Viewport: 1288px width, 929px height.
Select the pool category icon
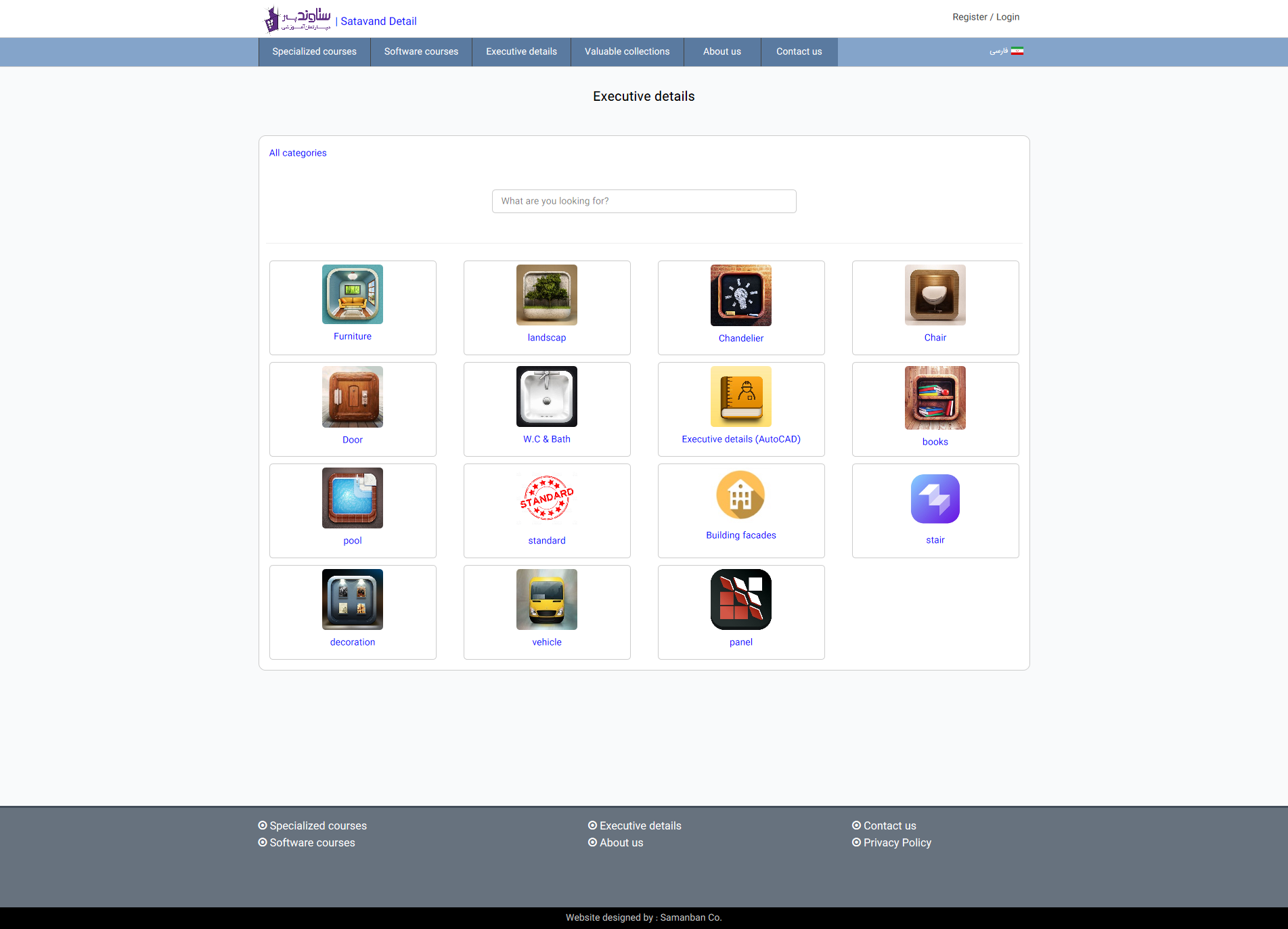tap(353, 498)
